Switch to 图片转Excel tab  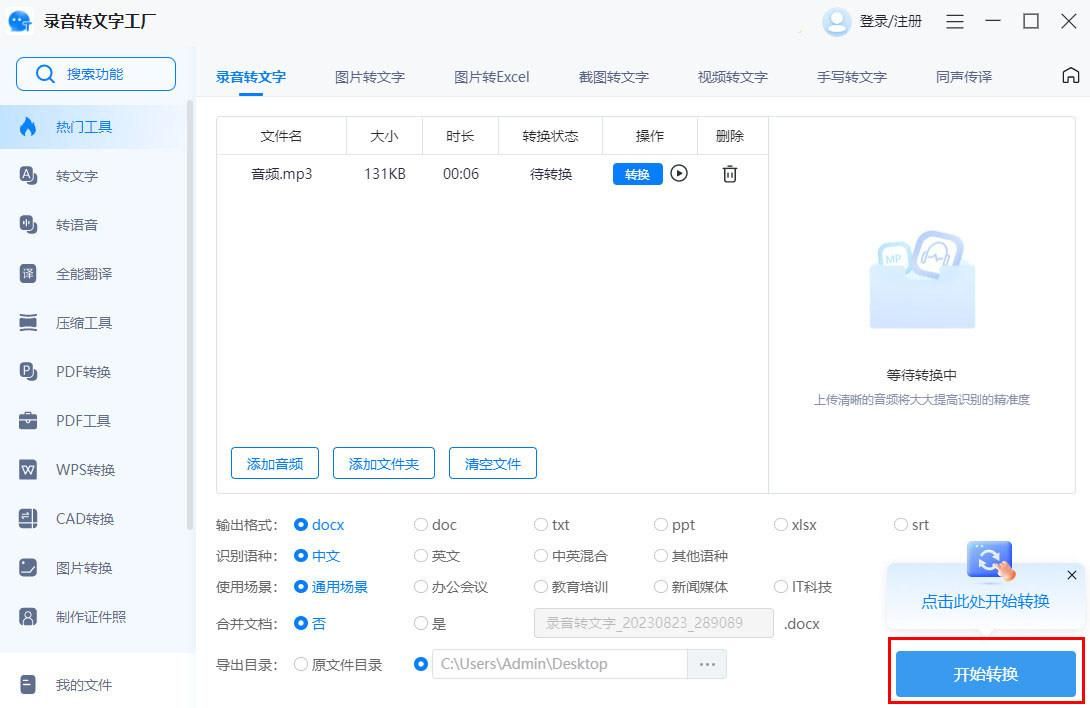point(491,77)
